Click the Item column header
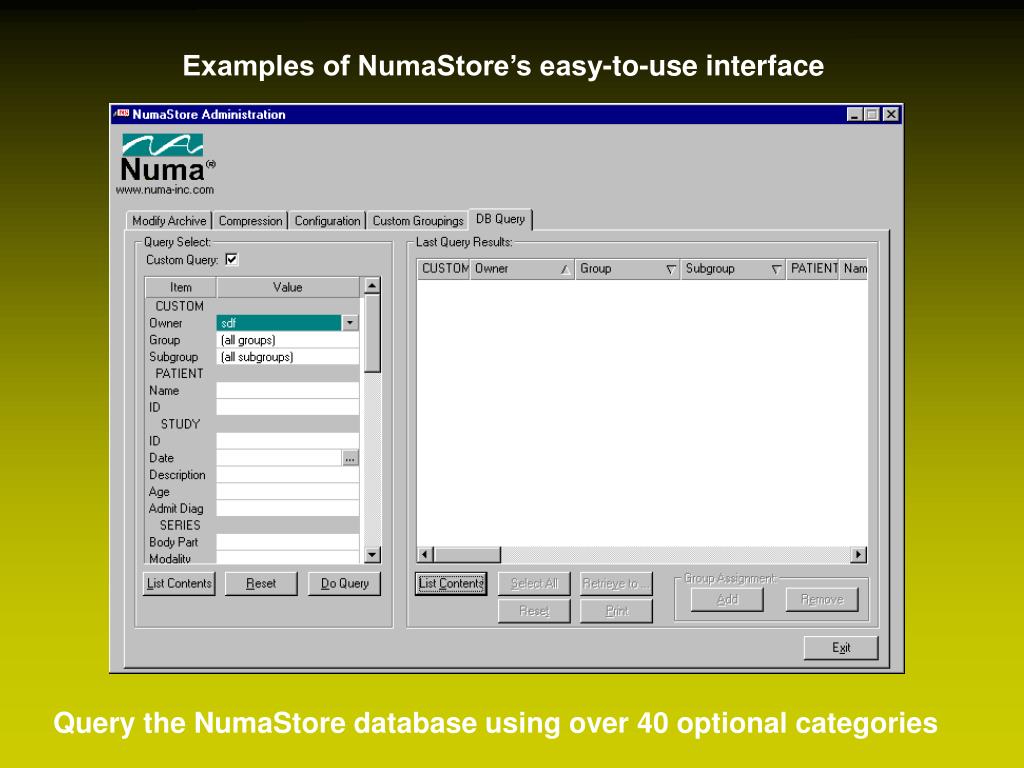 [x=181, y=287]
